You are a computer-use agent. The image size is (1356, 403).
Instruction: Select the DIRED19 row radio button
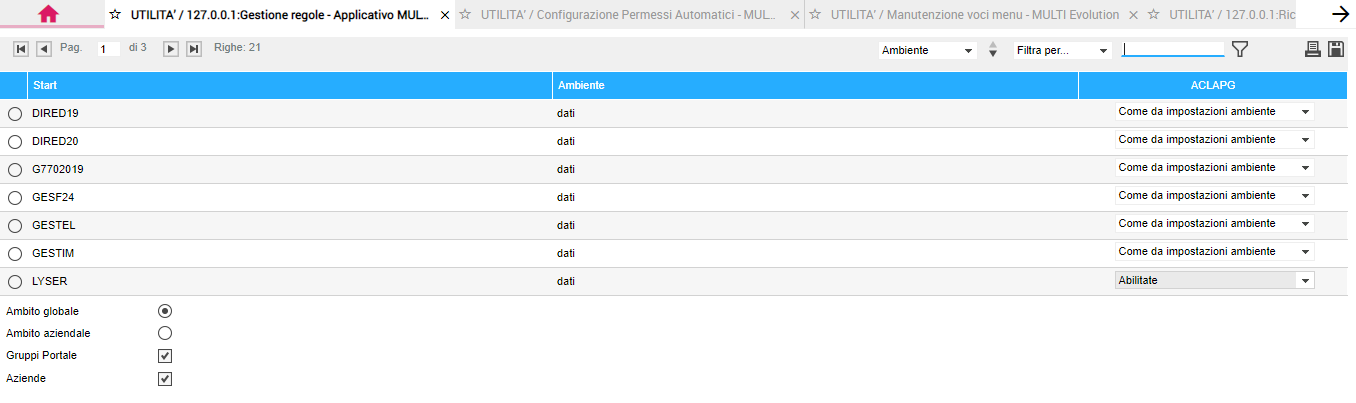[x=15, y=114]
